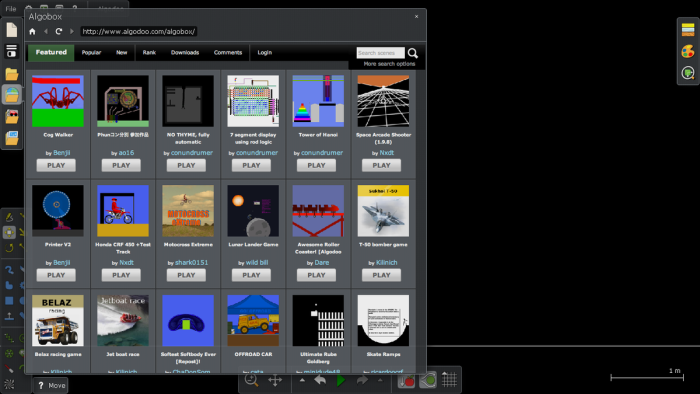Open the car lessons folder icon
700x394 pixels.
[12, 117]
